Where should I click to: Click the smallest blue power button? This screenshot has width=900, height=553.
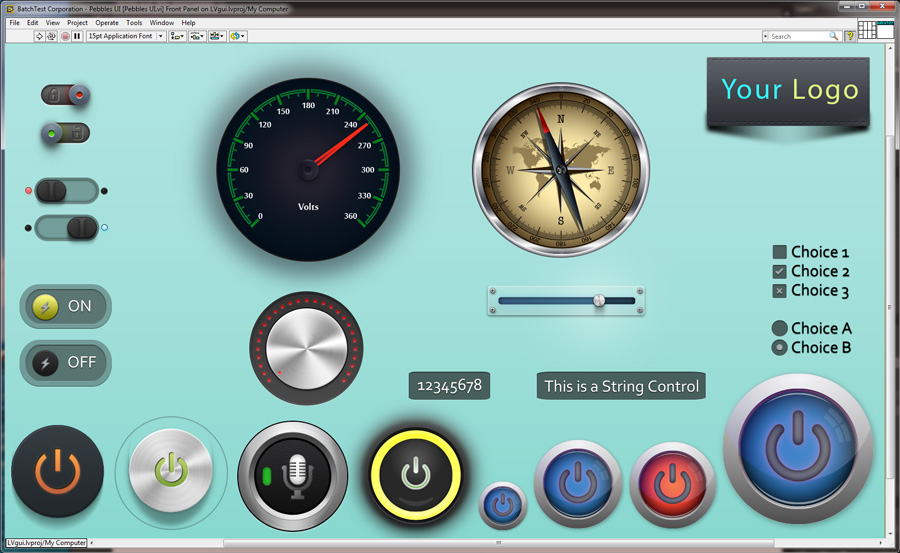pos(503,505)
